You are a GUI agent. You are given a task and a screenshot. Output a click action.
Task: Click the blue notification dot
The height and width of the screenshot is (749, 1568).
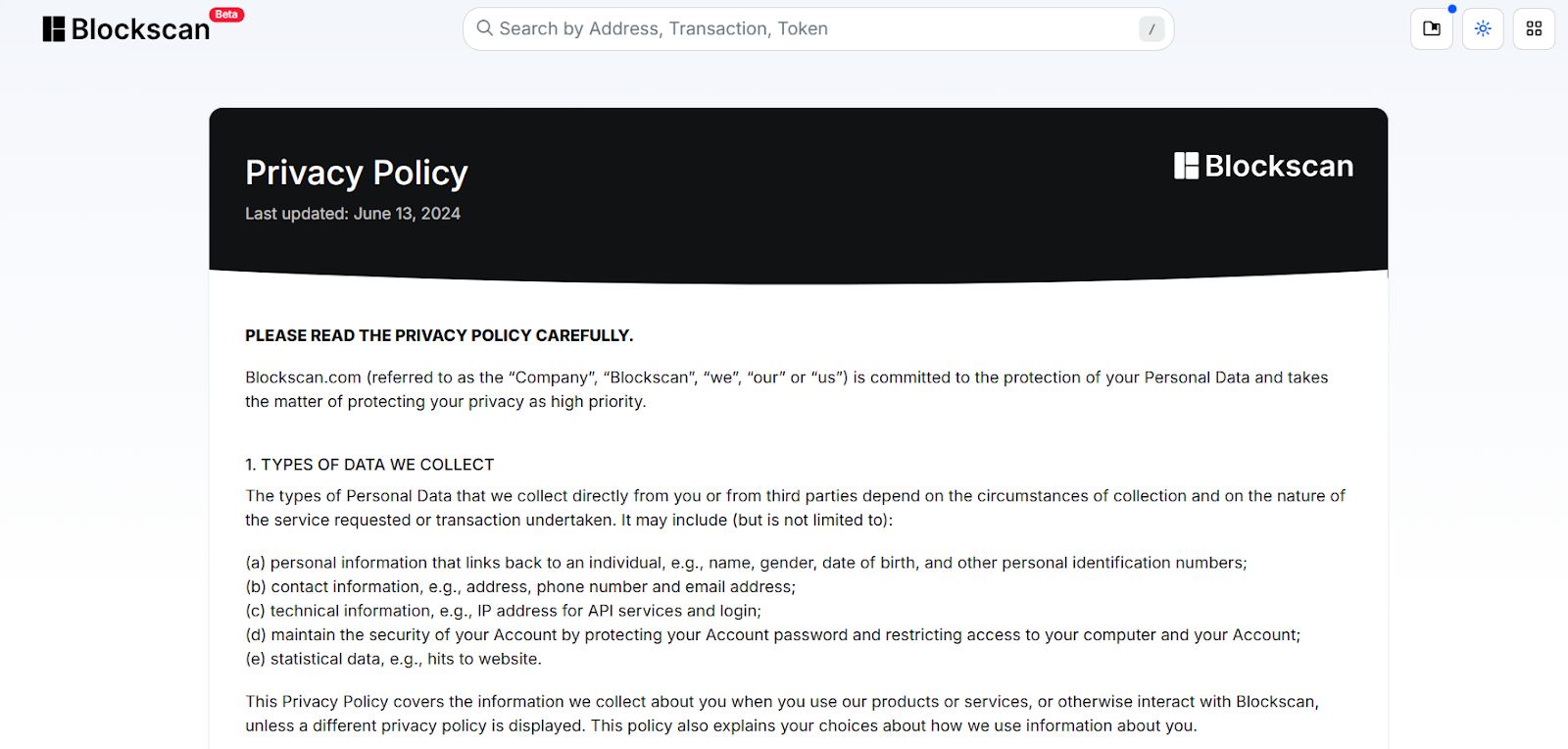pyautogui.click(x=1452, y=9)
